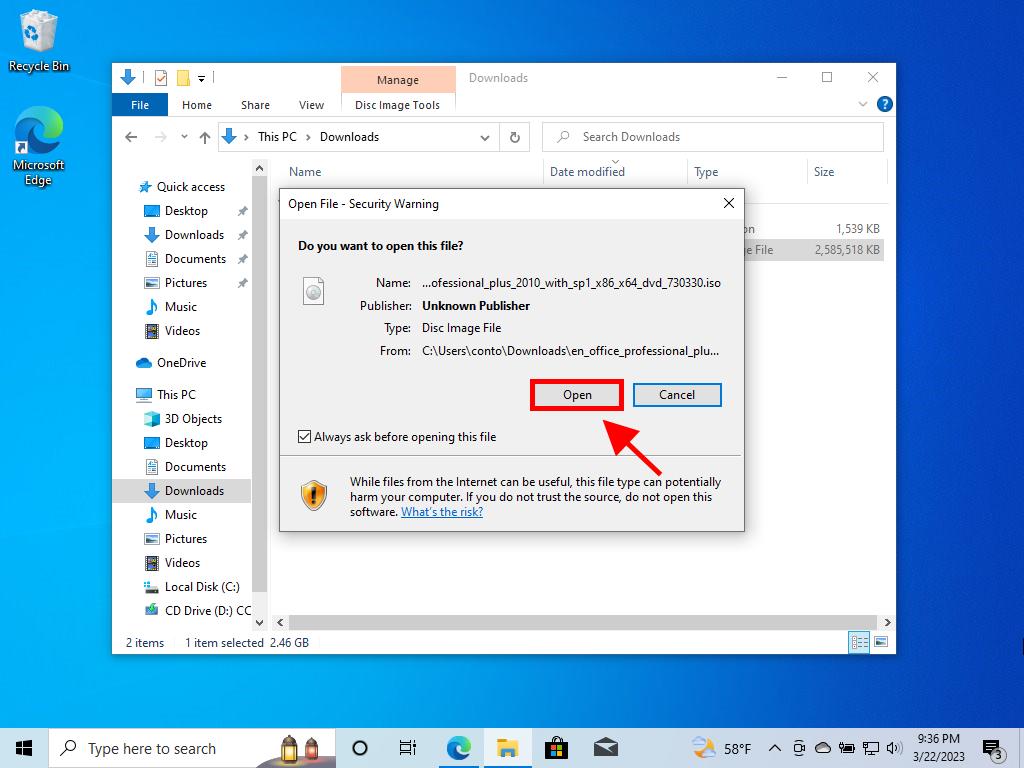1024x768 pixels.
Task: Open the Recycle Bin desktop icon
Action: pyautogui.click(x=39, y=40)
